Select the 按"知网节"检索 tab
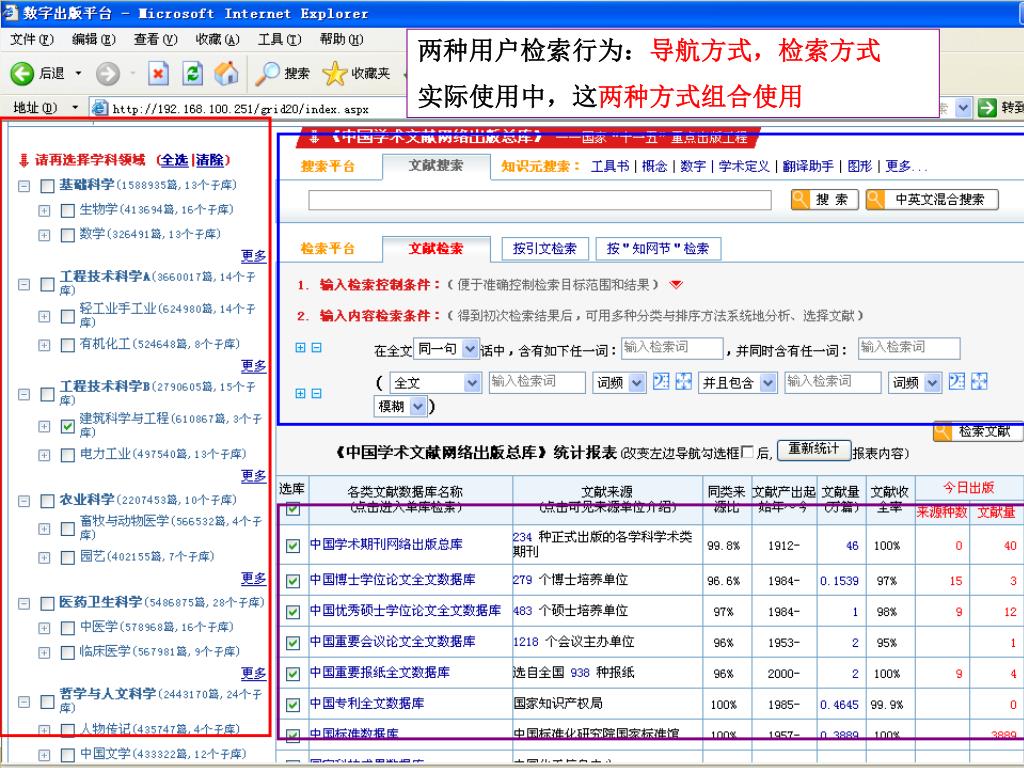The width and height of the screenshot is (1024, 768). click(658, 248)
